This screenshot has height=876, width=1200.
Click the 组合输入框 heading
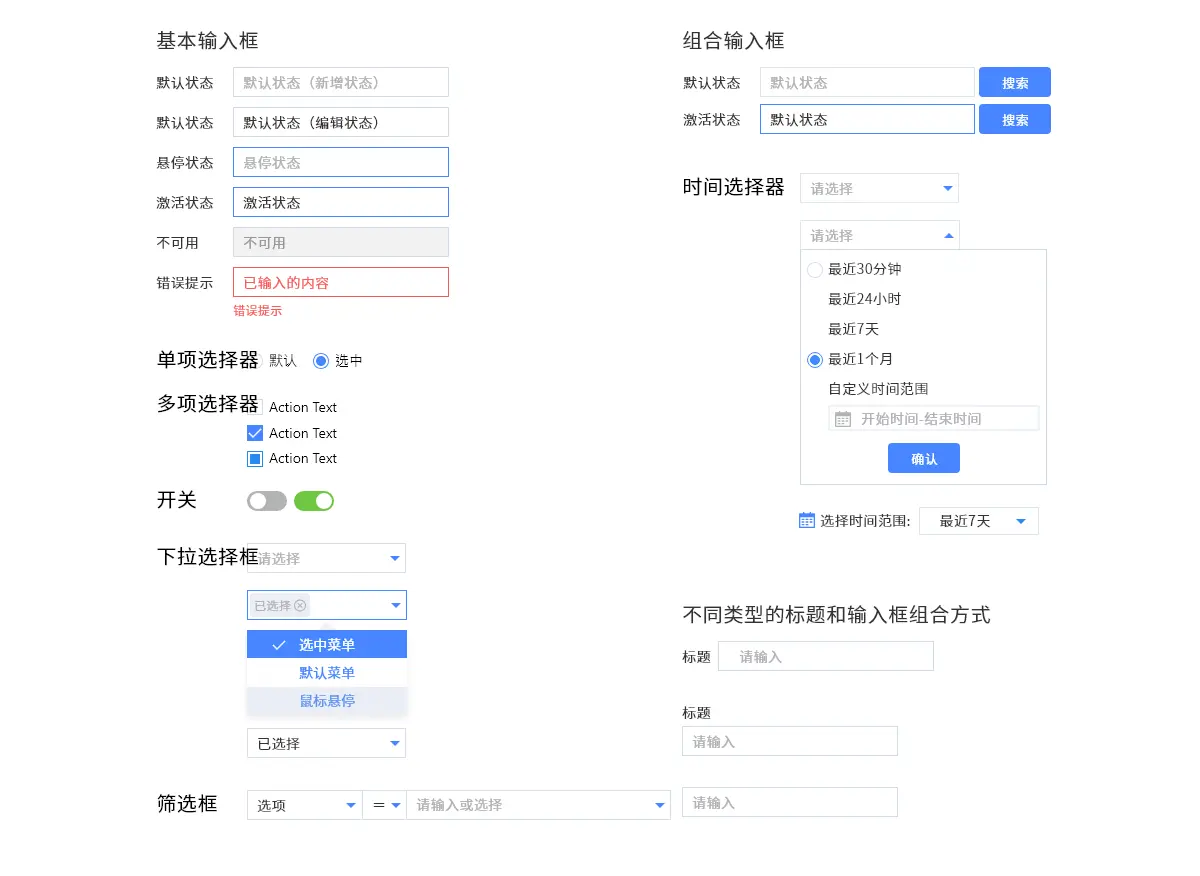point(734,41)
